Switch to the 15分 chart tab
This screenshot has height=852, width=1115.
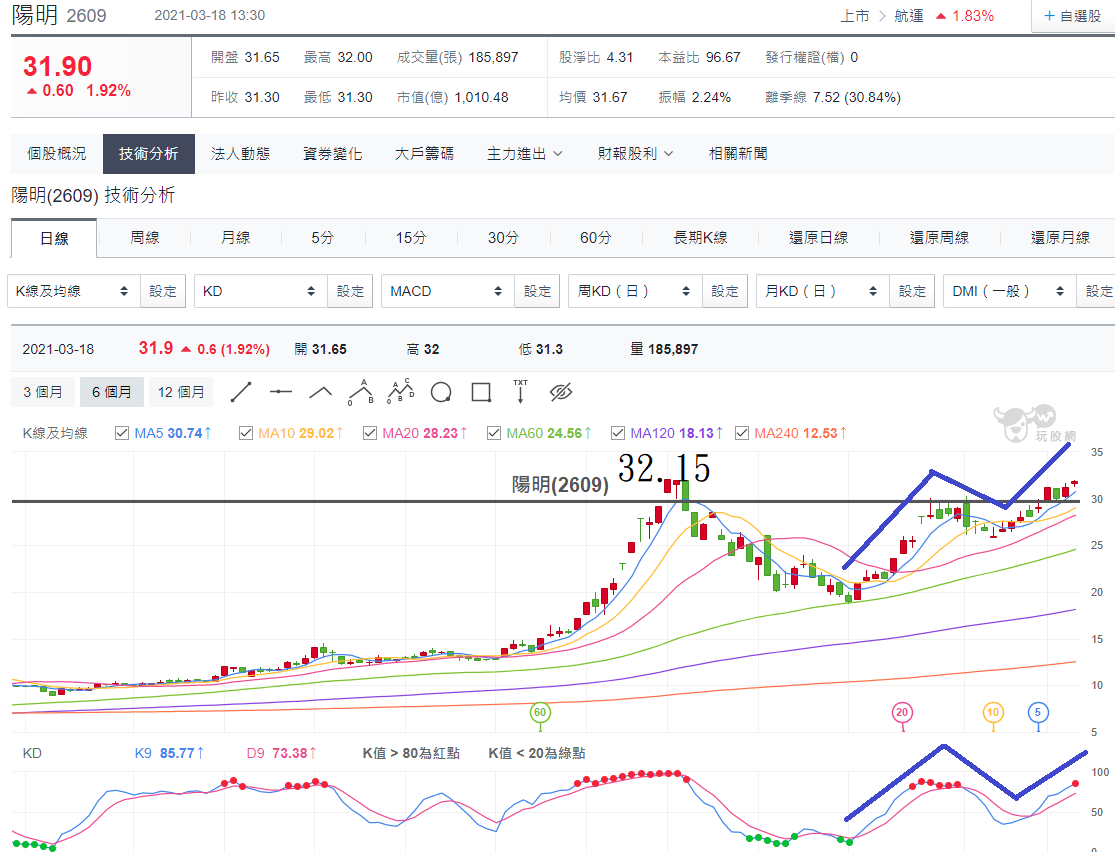click(x=411, y=238)
